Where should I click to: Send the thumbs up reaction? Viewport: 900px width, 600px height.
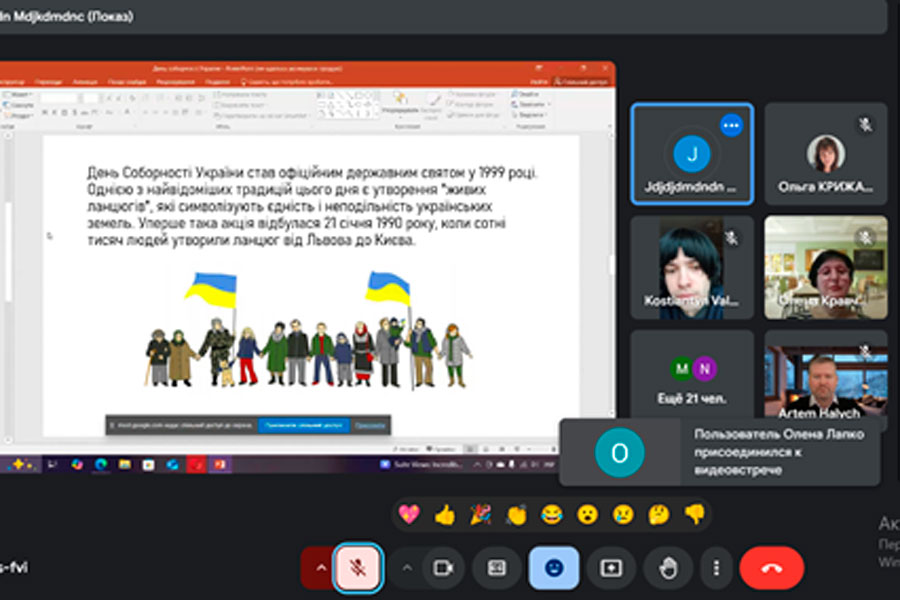click(445, 515)
